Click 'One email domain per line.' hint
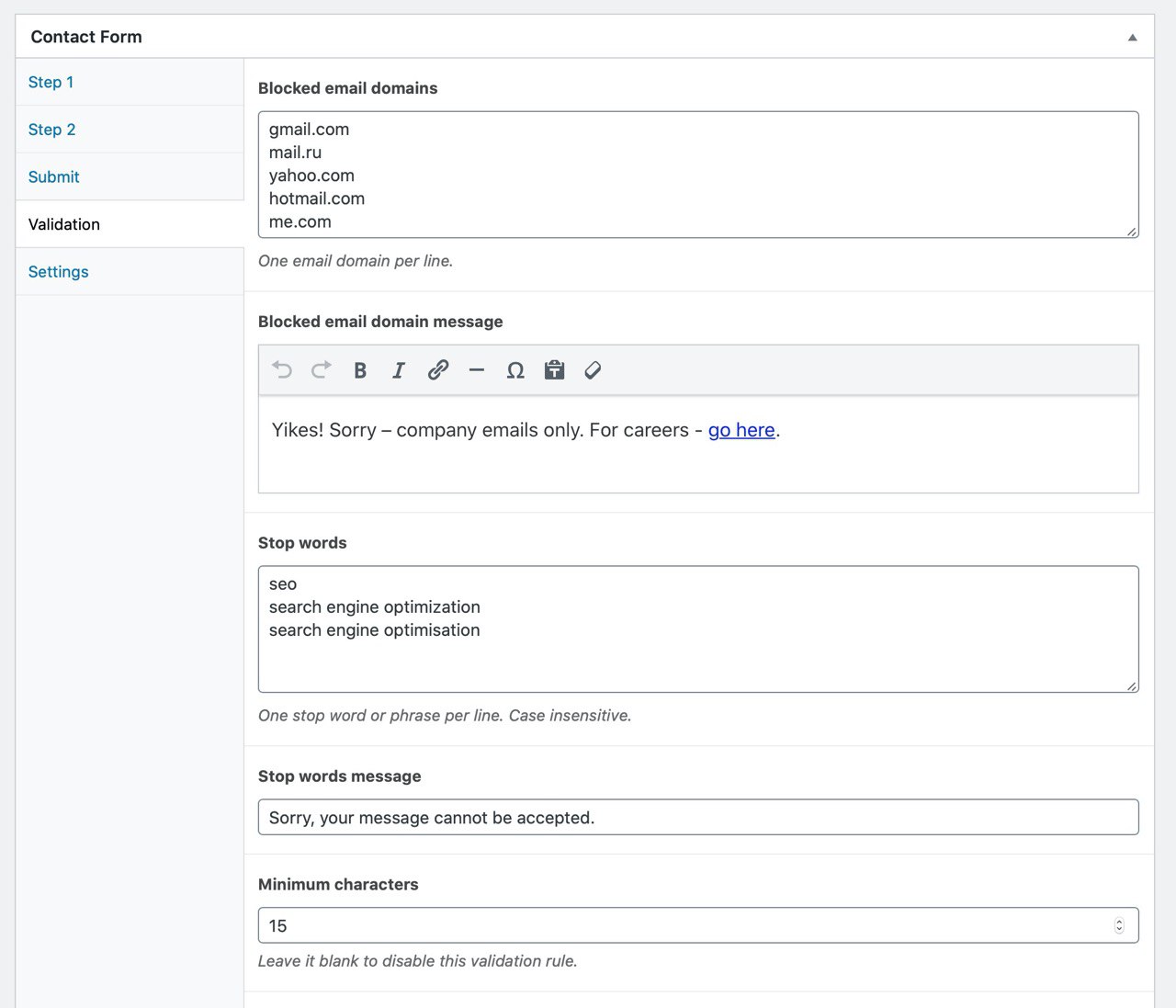This screenshot has width=1176, height=1008. pyautogui.click(x=356, y=261)
